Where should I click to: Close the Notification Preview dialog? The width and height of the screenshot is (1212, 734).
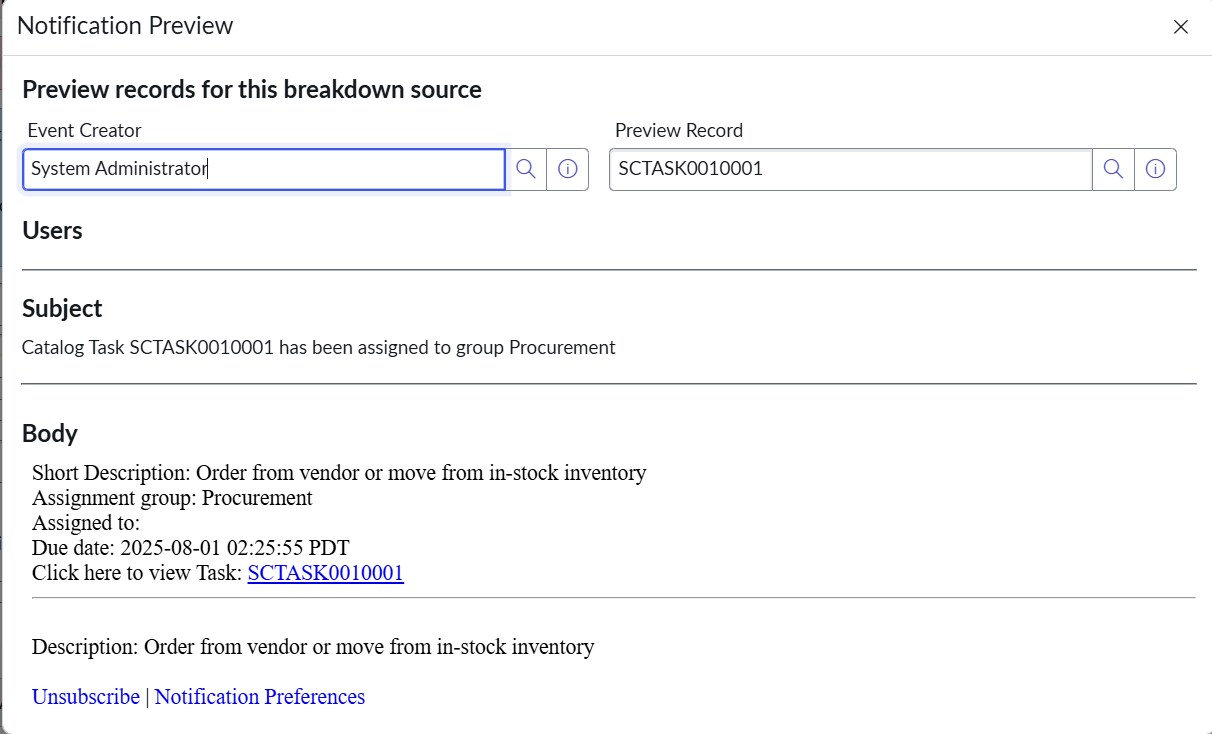(x=1180, y=27)
